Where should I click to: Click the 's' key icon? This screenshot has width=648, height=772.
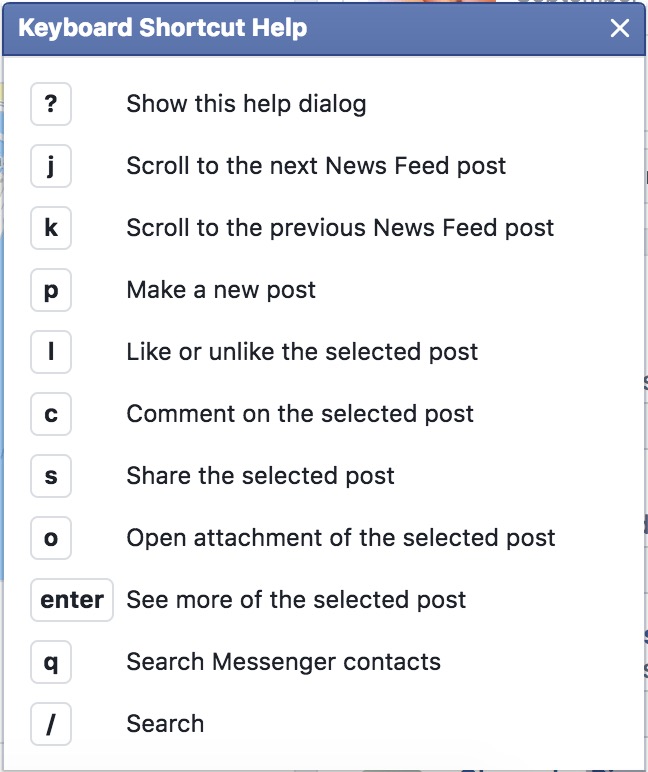(51, 476)
